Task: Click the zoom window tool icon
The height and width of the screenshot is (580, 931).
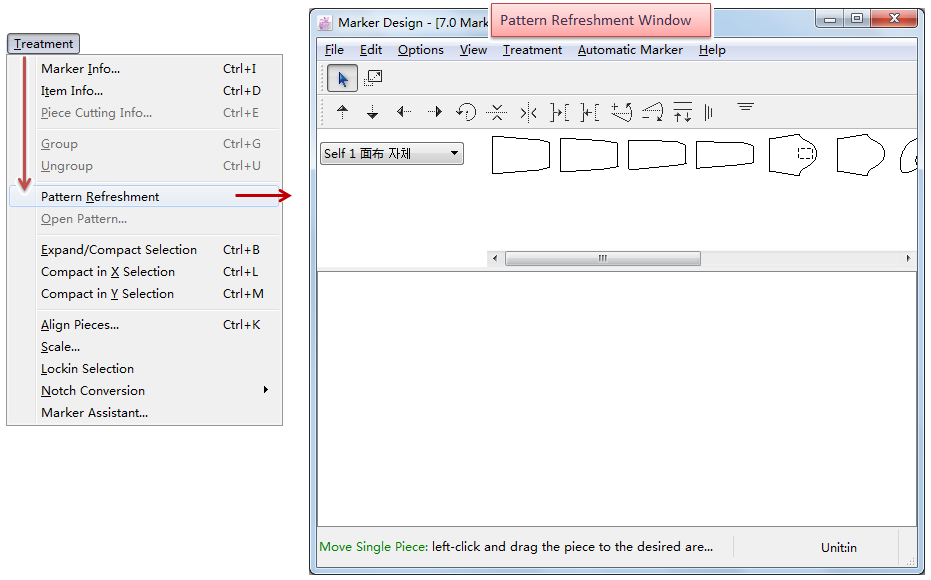Action: (373, 78)
